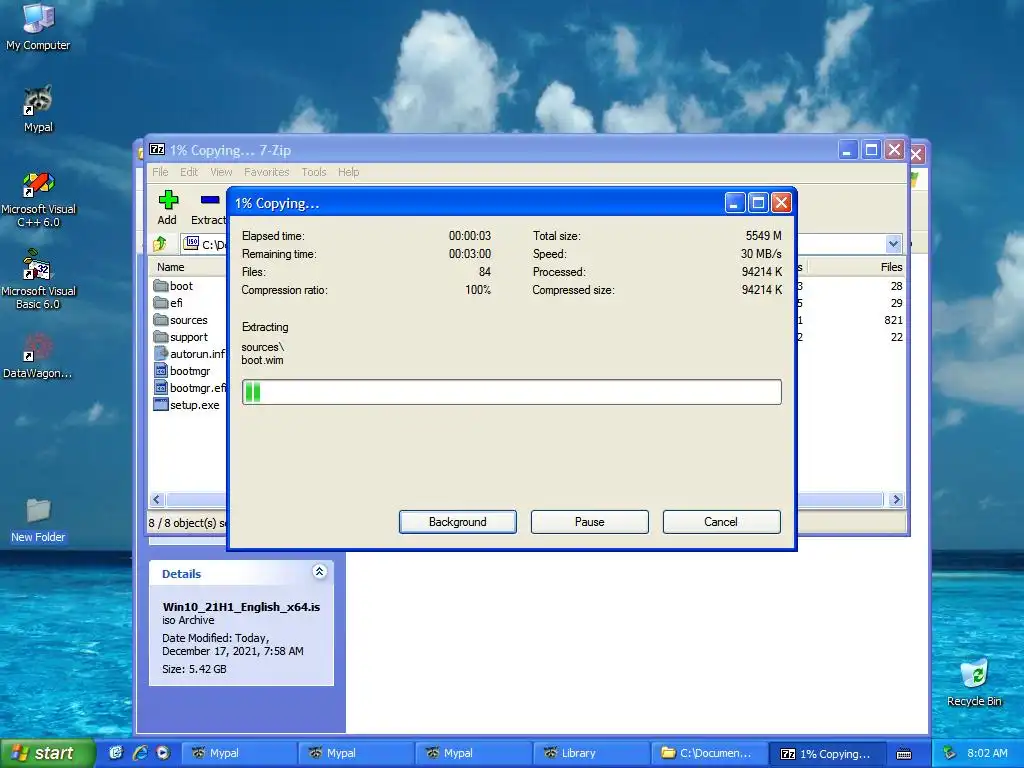This screenshot has width=1024, height=768.
Task: Click the Size: 5.42 GB text in Details
Action: pyautogui.click(x=194, y=669)
